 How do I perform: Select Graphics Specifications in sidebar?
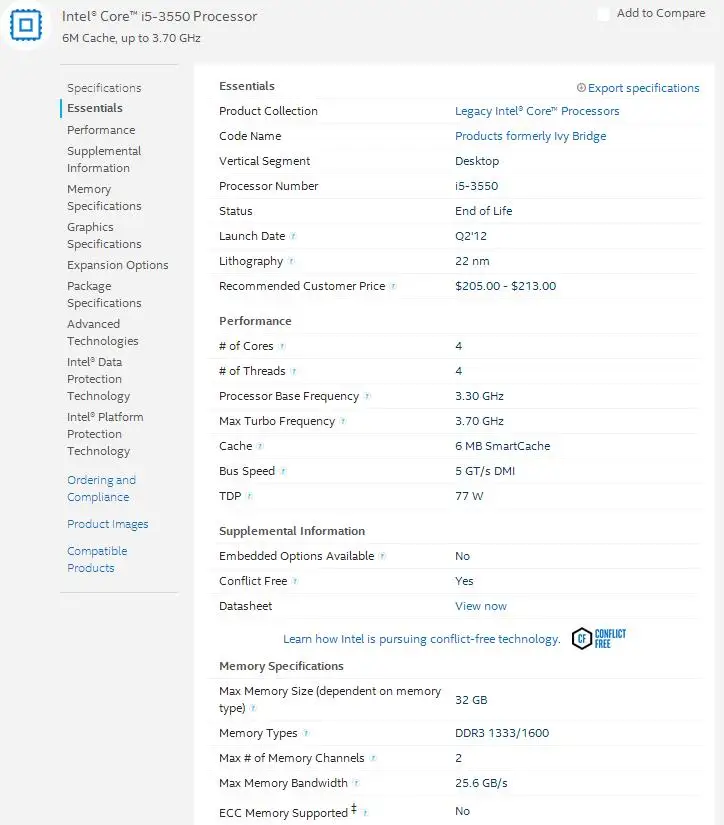(x=104, y=235)
